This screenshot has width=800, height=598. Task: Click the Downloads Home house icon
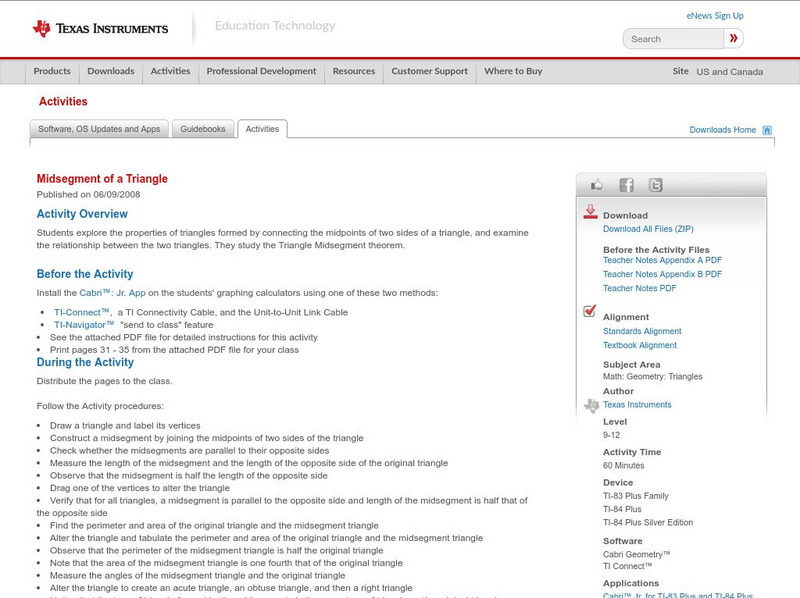click(x=767, y=130)
